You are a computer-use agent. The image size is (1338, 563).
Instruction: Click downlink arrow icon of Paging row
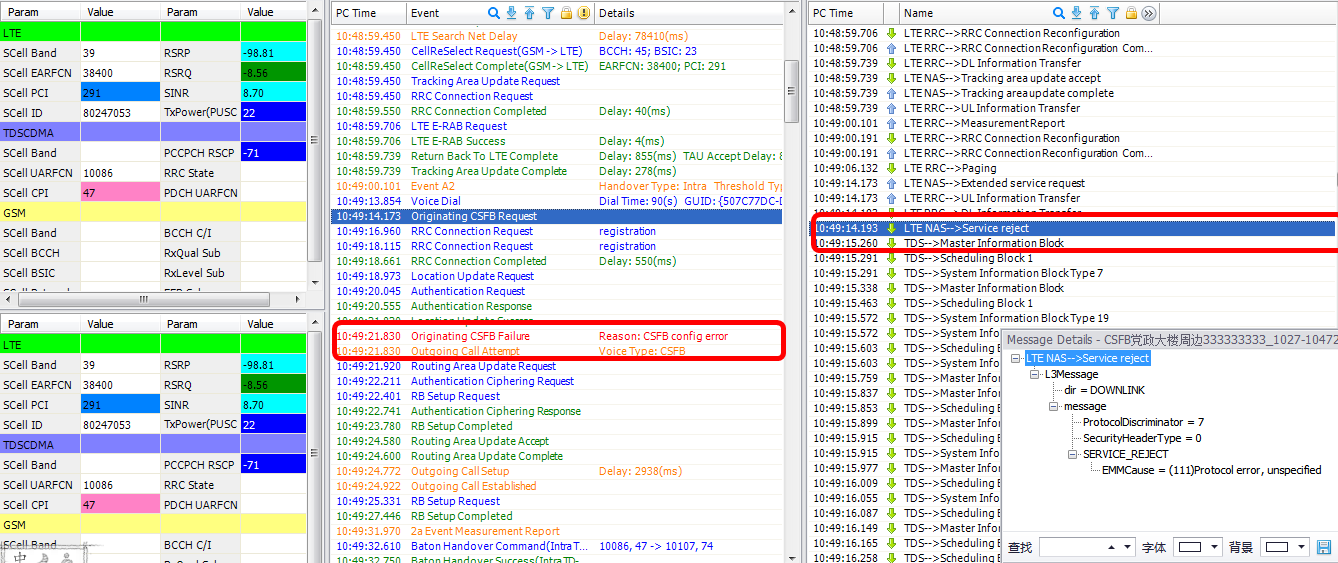point(892,168)
